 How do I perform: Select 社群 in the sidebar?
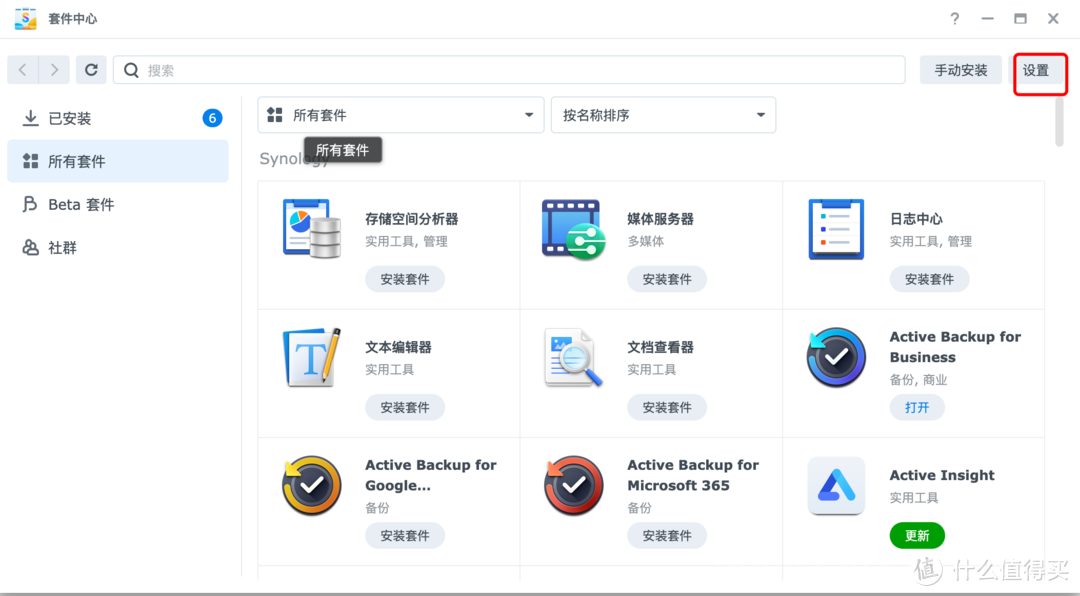click(x=118, y=247)
